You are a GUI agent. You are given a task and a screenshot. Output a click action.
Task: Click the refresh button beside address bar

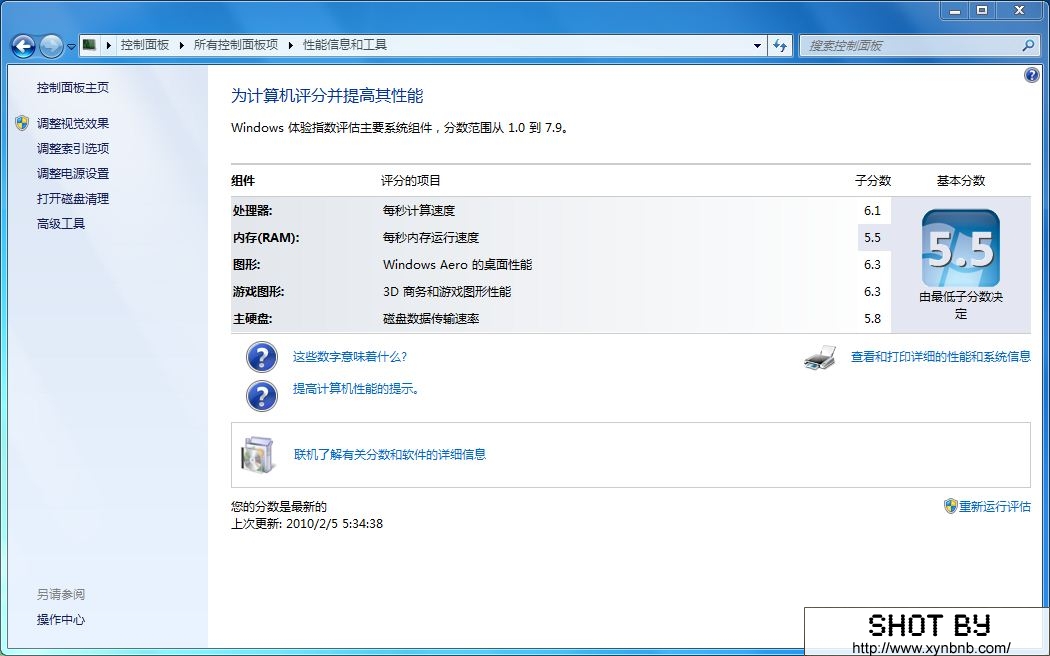(780, 46)
